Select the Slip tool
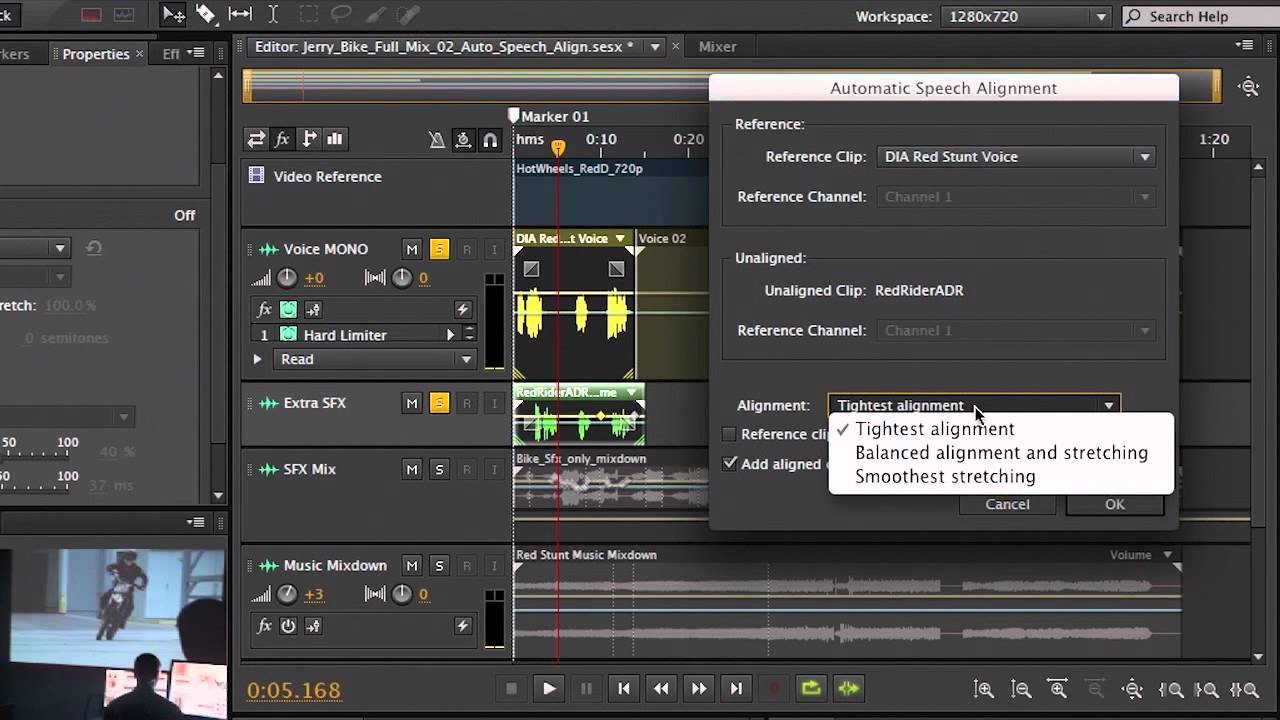 pos(240,14)
